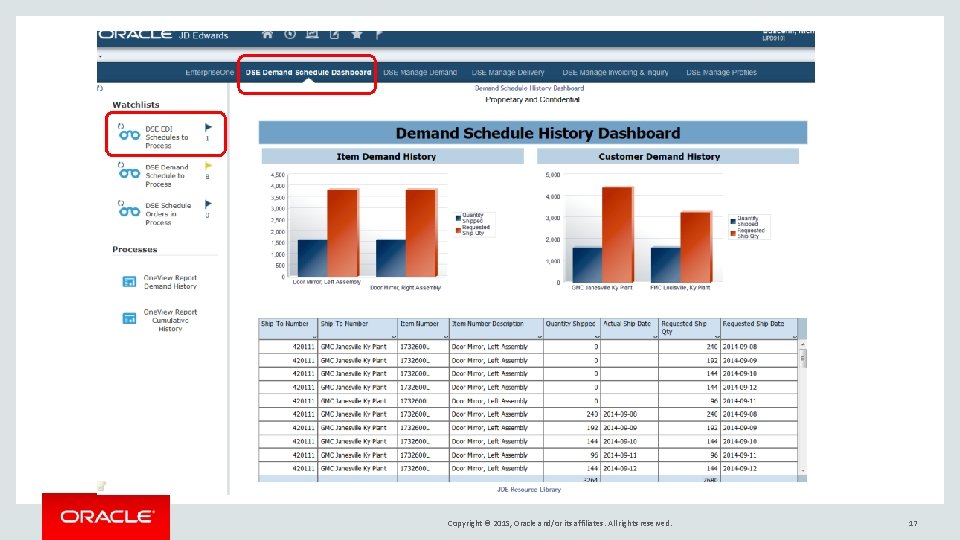The height and width of the screenshot is (540, 960).
Task: Click table scrollbar up arrow
Action: (802, 345)
